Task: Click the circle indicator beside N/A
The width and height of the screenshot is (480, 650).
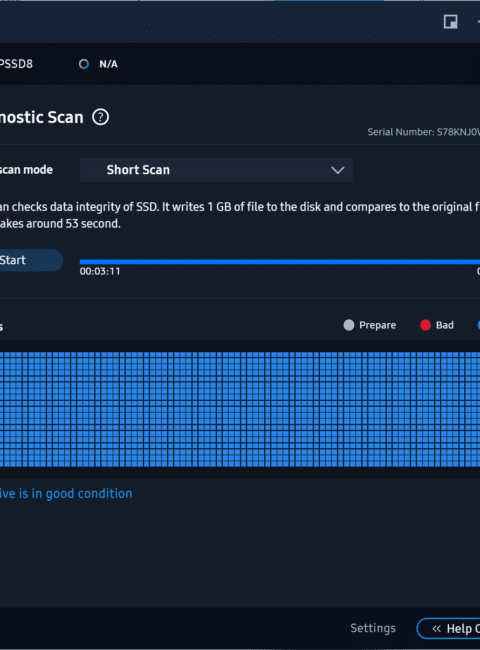Action: pyautogui.click(x=84, y=64)
